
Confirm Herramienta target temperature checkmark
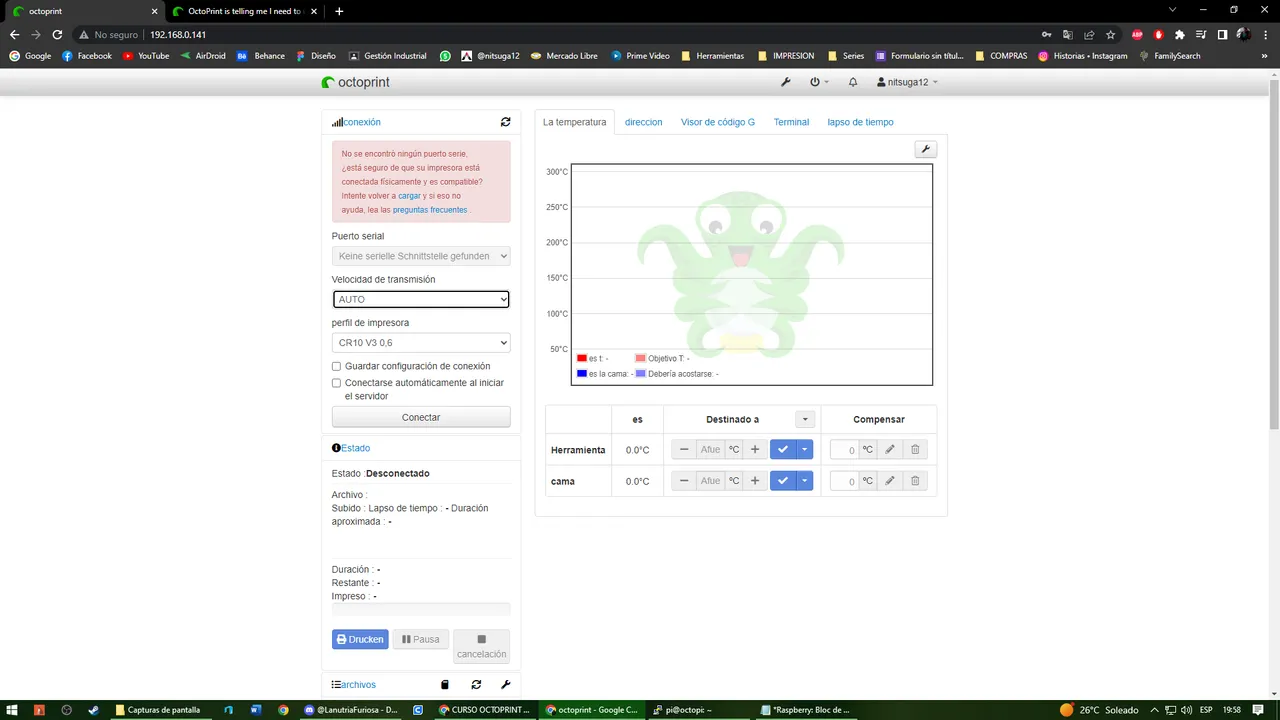click(783, 450)
